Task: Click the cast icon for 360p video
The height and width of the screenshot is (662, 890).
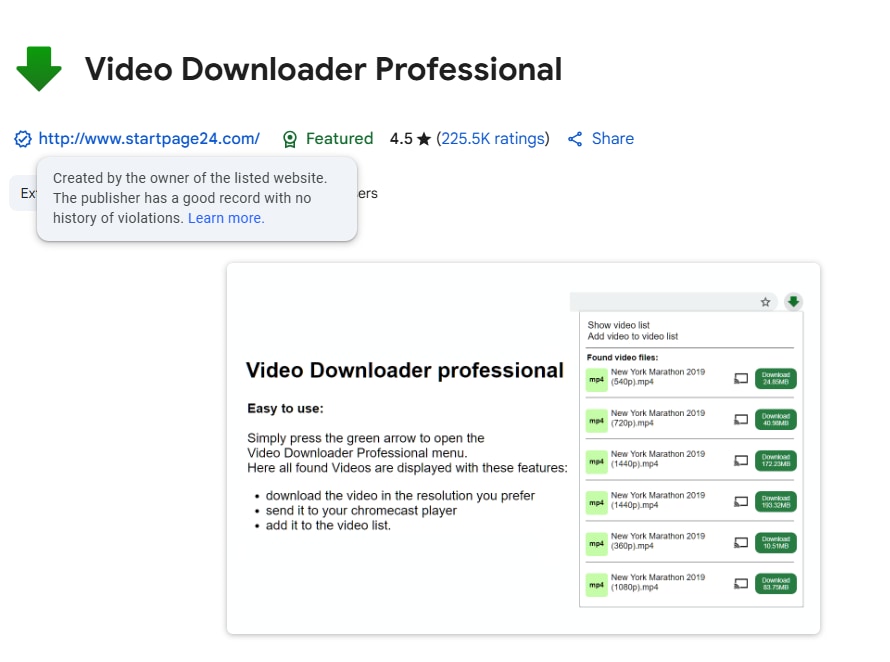Action: click(x=741, y=543)
